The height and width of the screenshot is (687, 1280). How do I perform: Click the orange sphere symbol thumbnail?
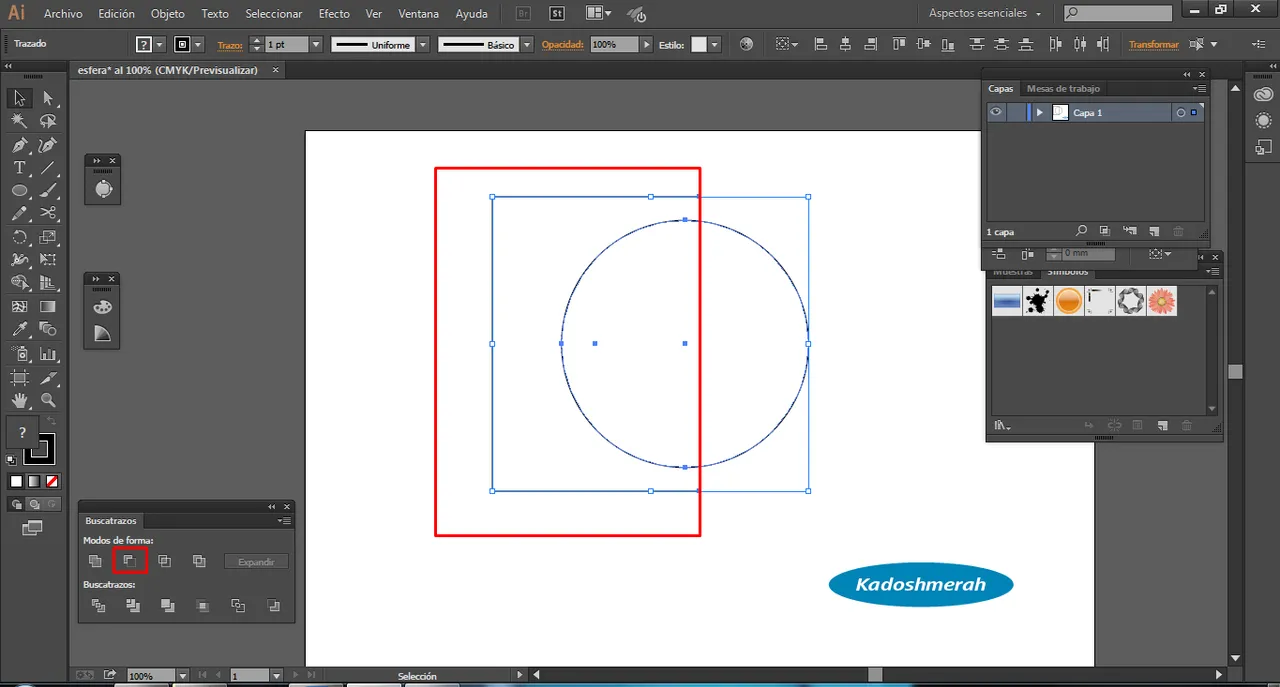point(1068,301)
